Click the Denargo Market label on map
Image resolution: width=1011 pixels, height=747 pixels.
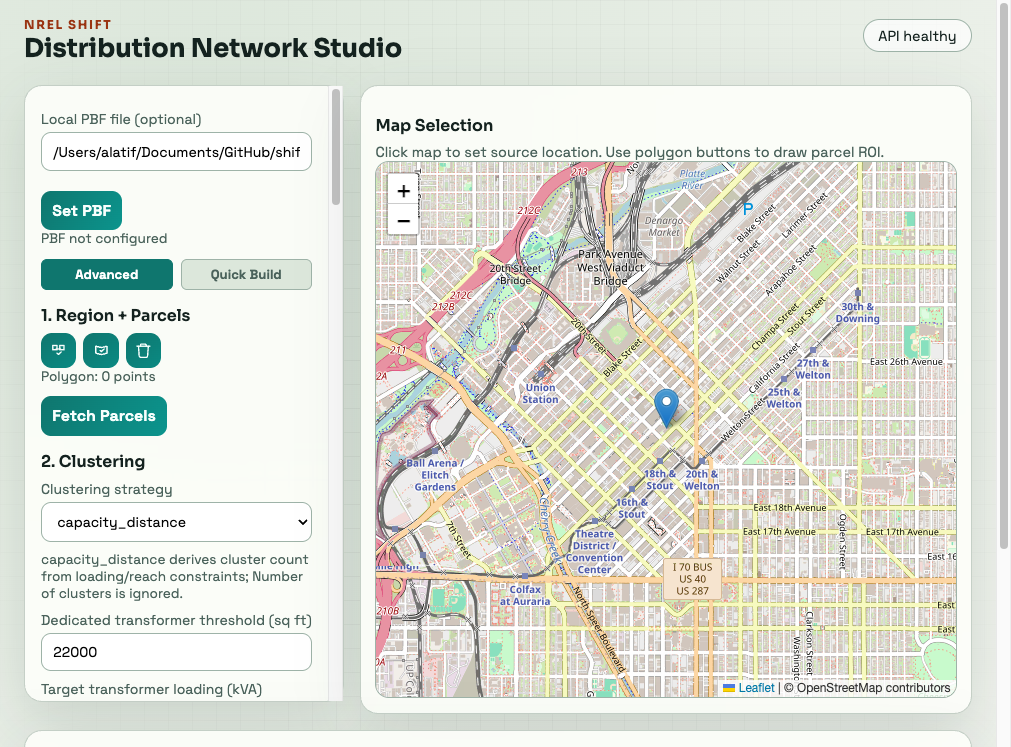(664, 226)
